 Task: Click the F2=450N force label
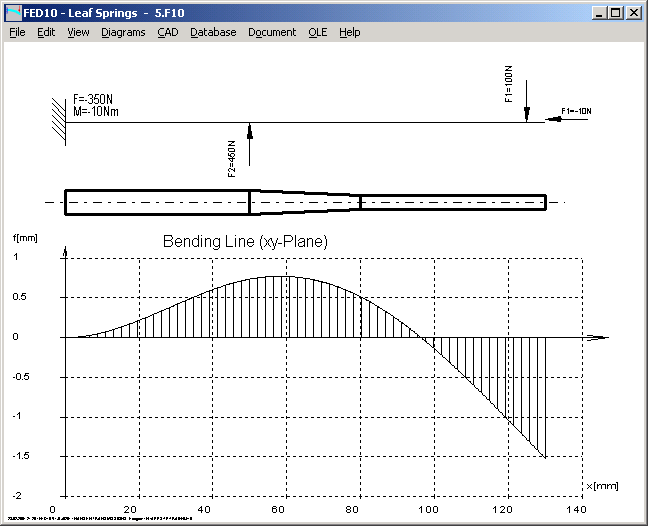232,158
